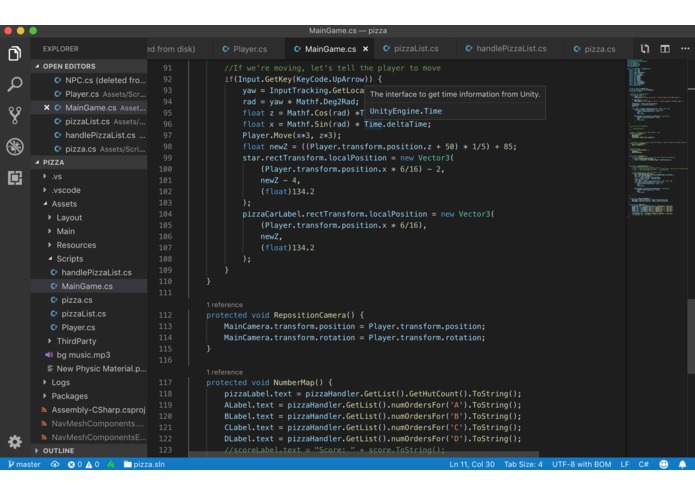Expand the Main folder
The width and height of the screenshot is (695, 494).
(89, 231)
